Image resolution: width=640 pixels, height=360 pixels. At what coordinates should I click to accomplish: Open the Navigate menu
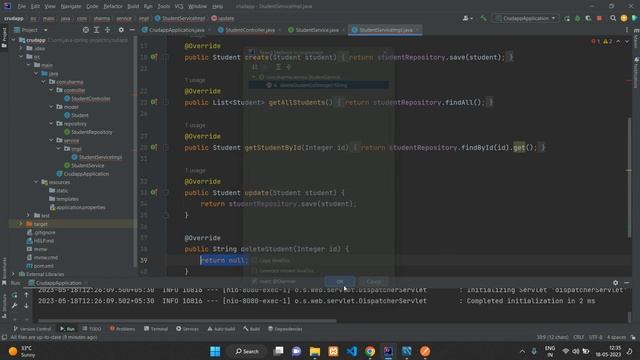71,6
